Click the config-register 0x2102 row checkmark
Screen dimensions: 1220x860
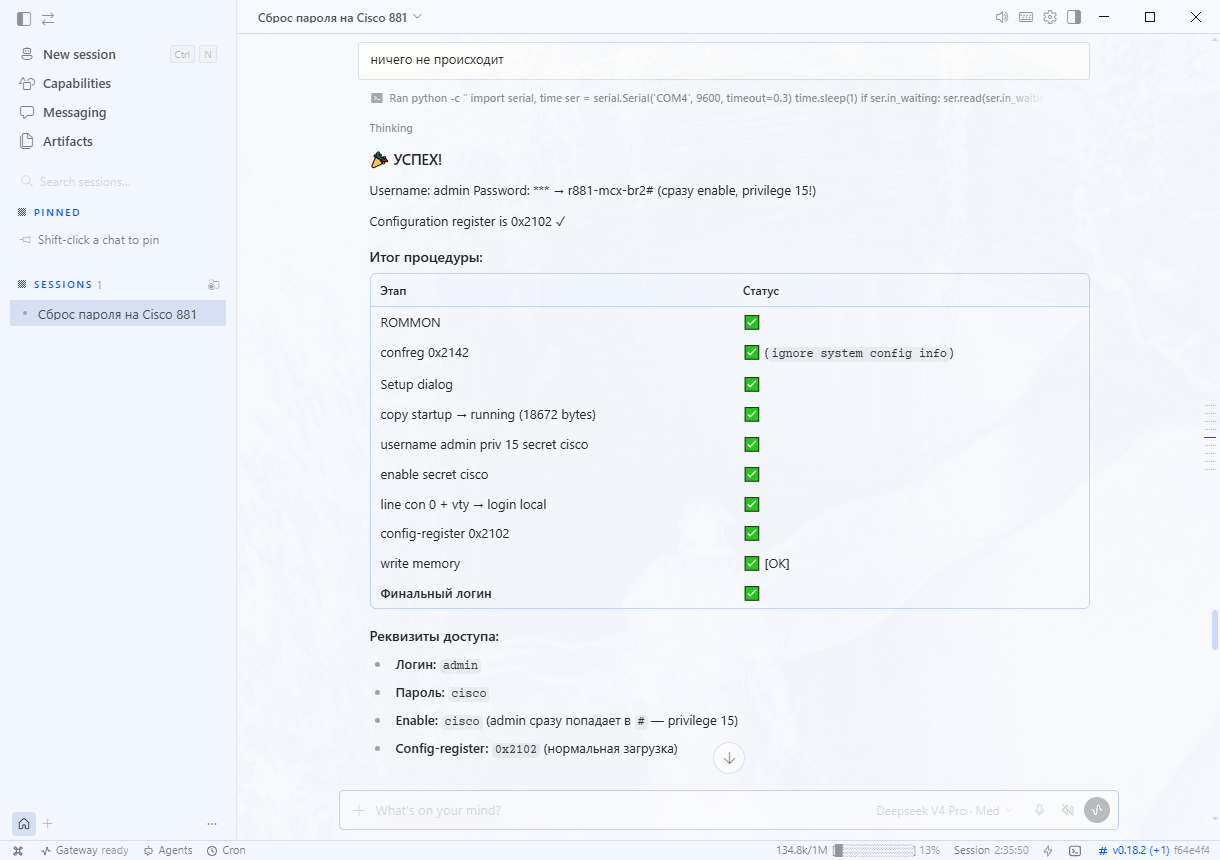coord(752,534)
